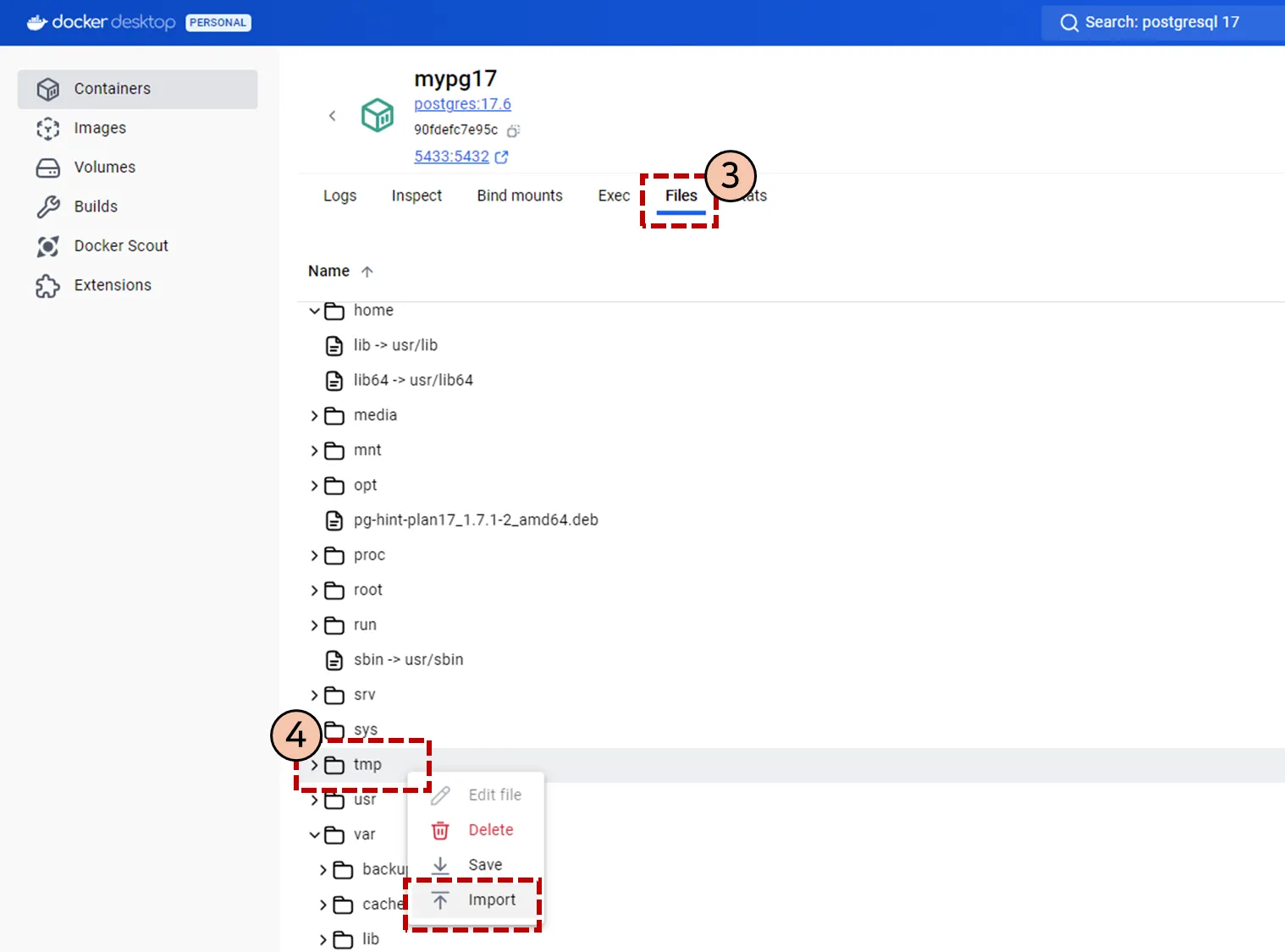Click the backup folder icon under var

[x=343, y=870]
